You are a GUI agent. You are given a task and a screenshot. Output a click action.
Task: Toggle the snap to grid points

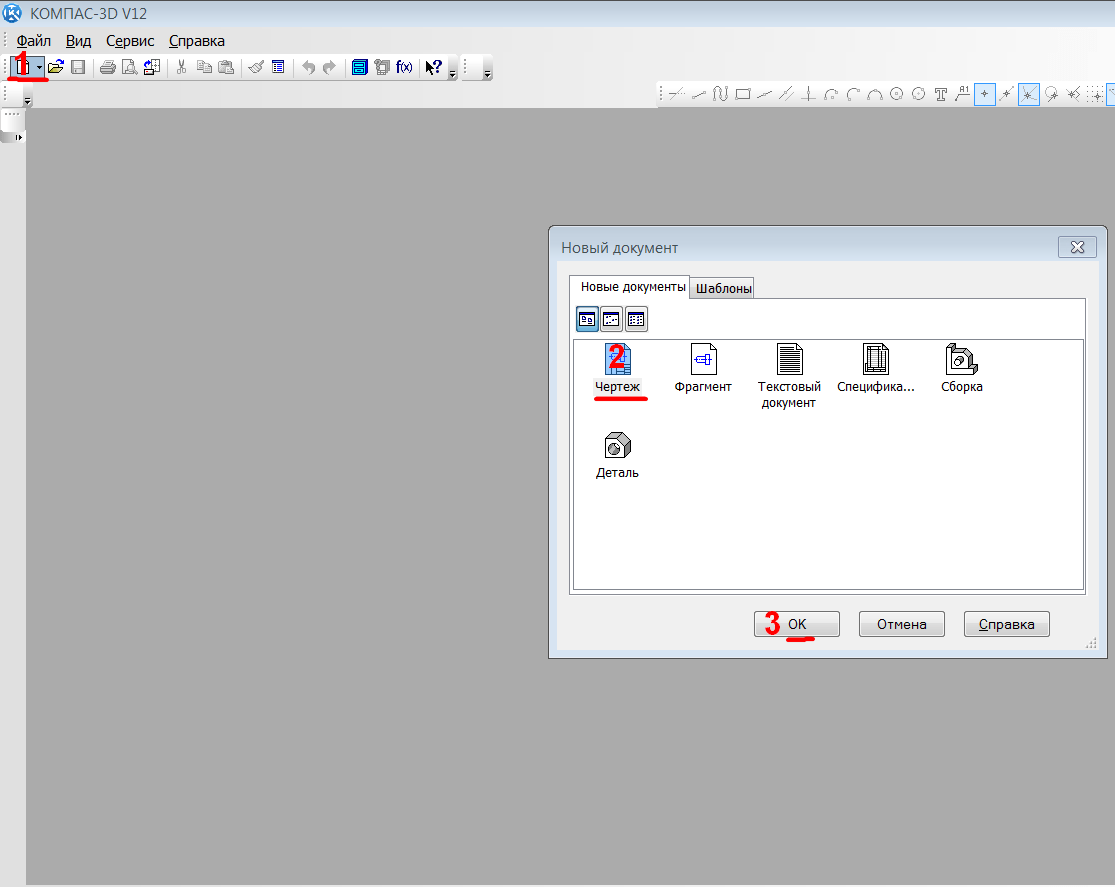1096,94
